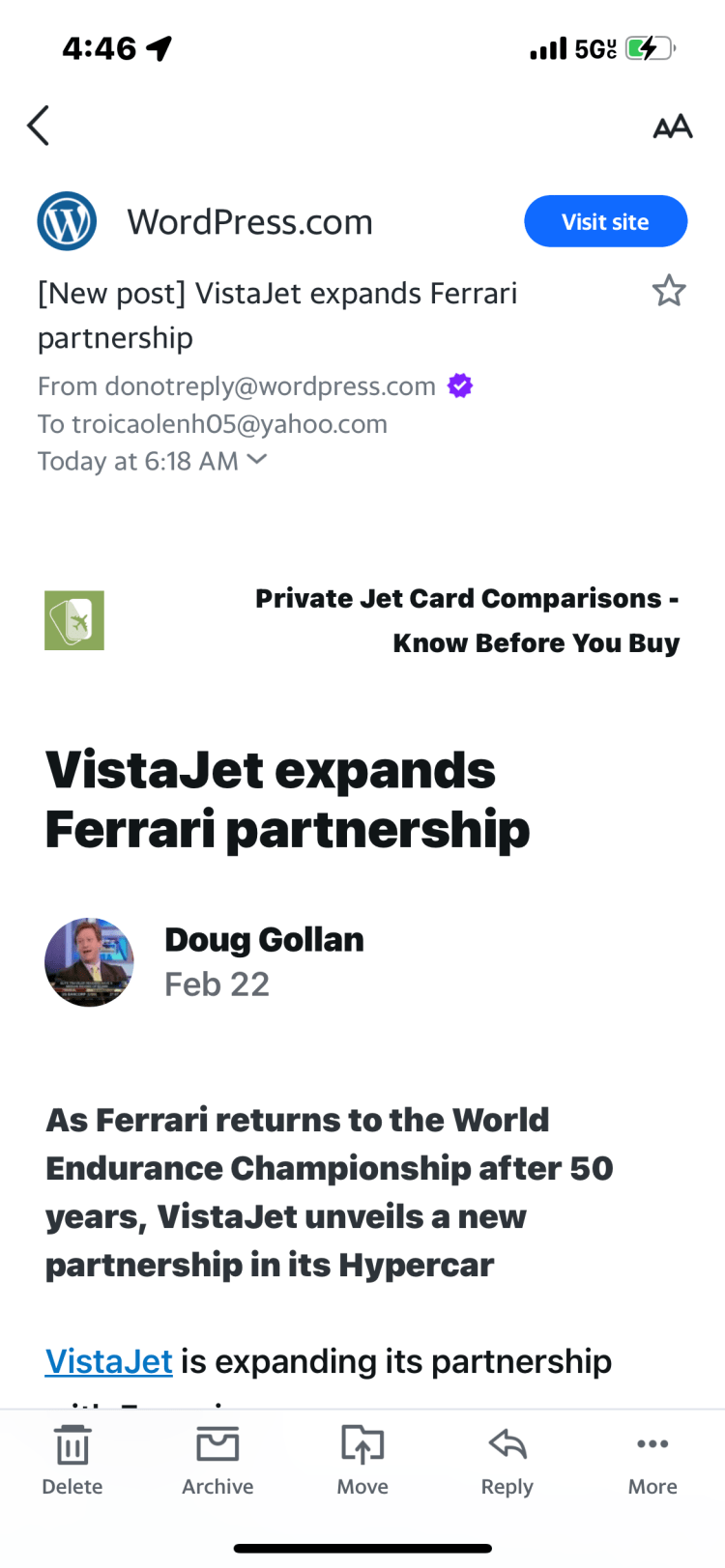Open the text size AA option

(673, 127)
